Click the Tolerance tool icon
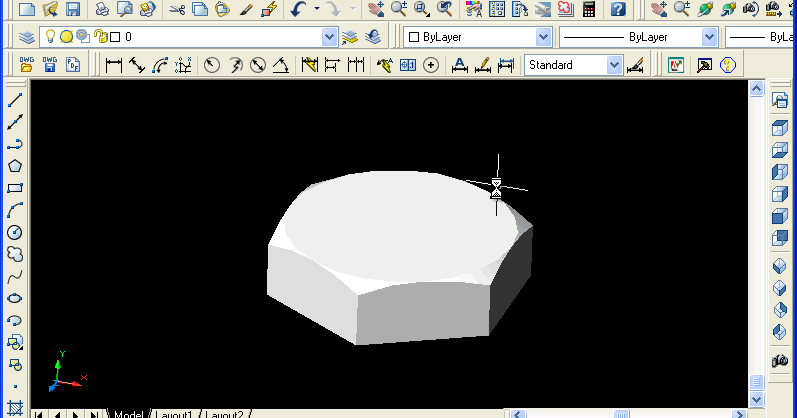The height and width of the screenshot is (418, 797). coord(408,65)
